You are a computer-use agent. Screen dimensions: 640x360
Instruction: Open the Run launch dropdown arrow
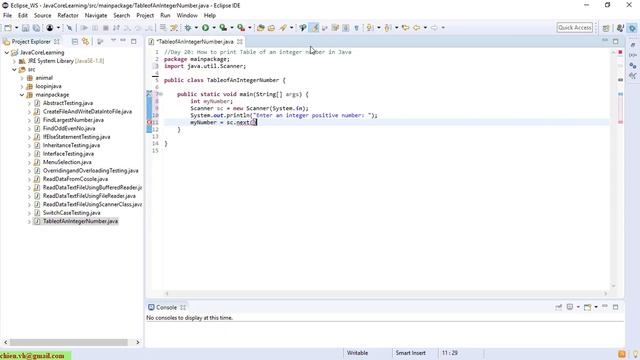click(214, 28)
